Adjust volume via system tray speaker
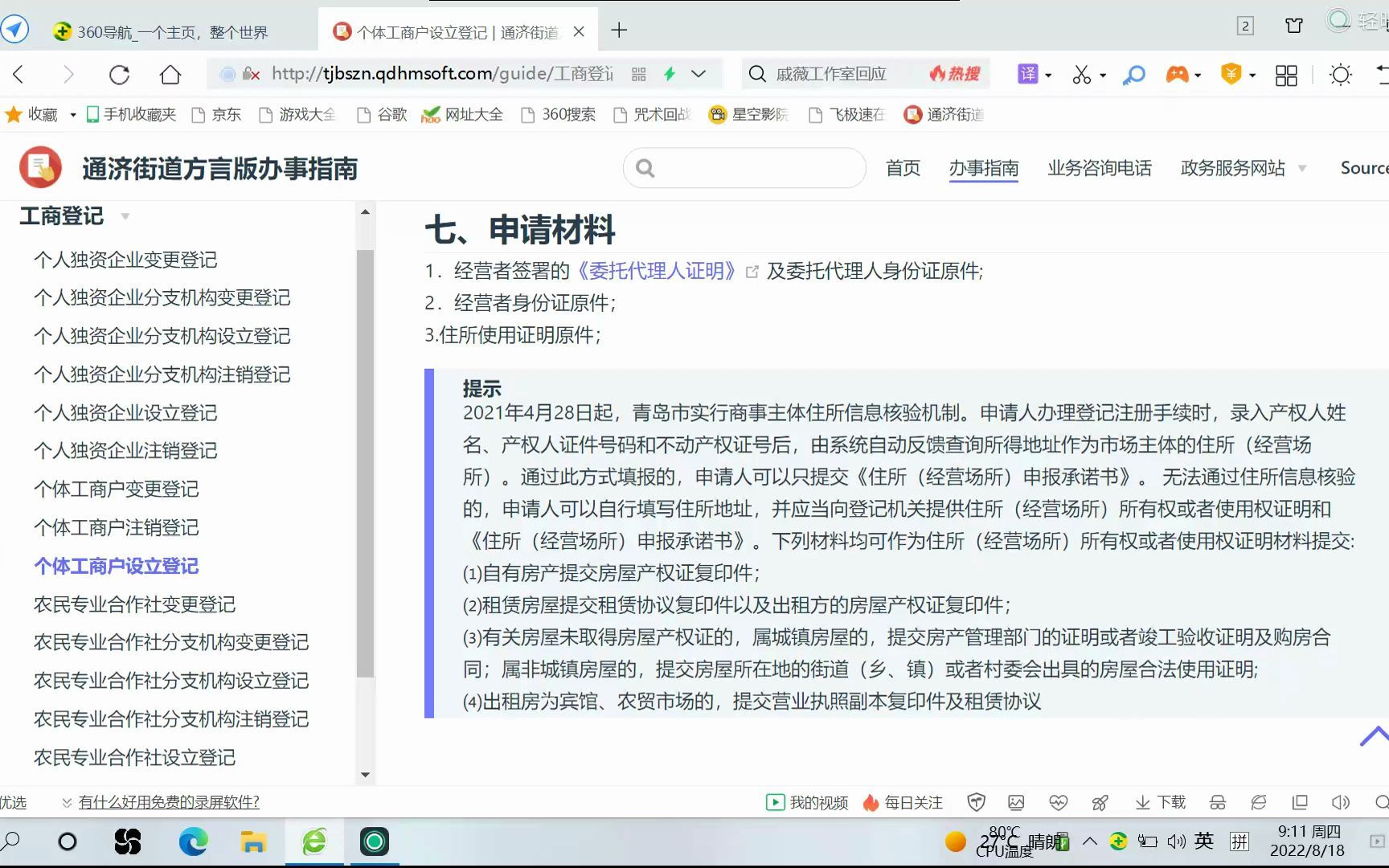 pos(1176,841)
